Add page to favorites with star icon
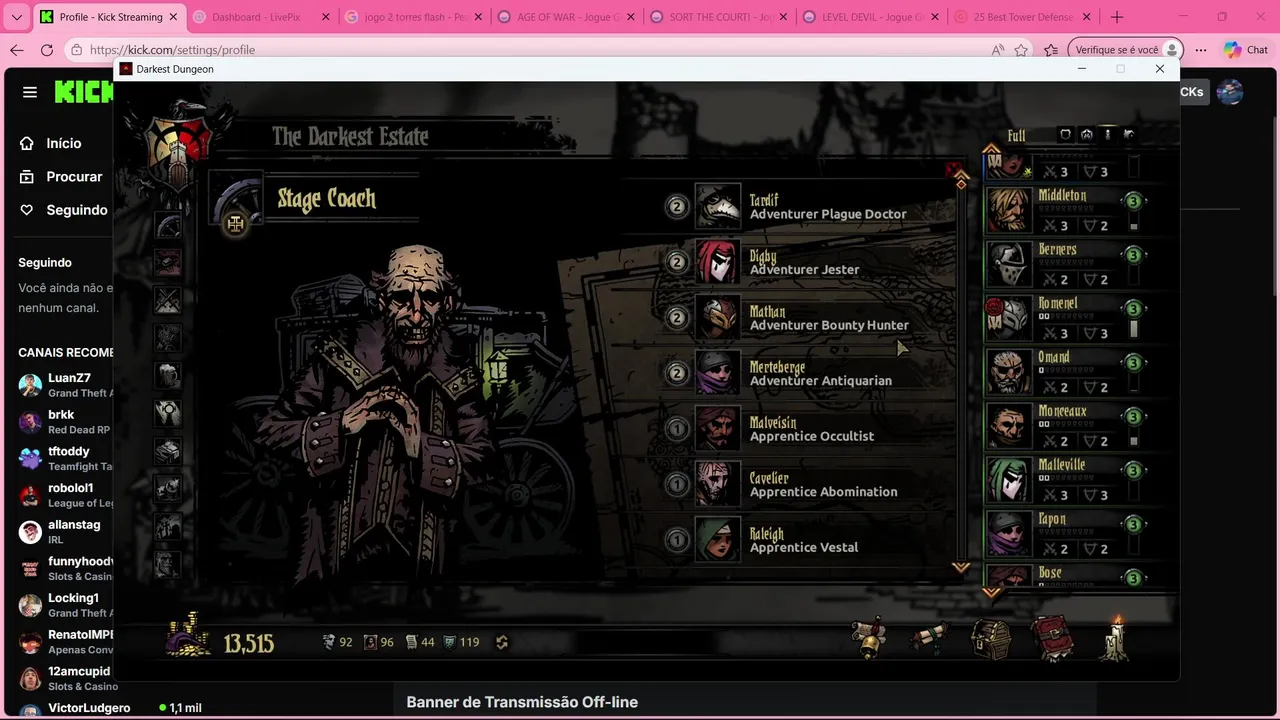1280x720 pixels. pyautogui.click(x=1021, y=50)
